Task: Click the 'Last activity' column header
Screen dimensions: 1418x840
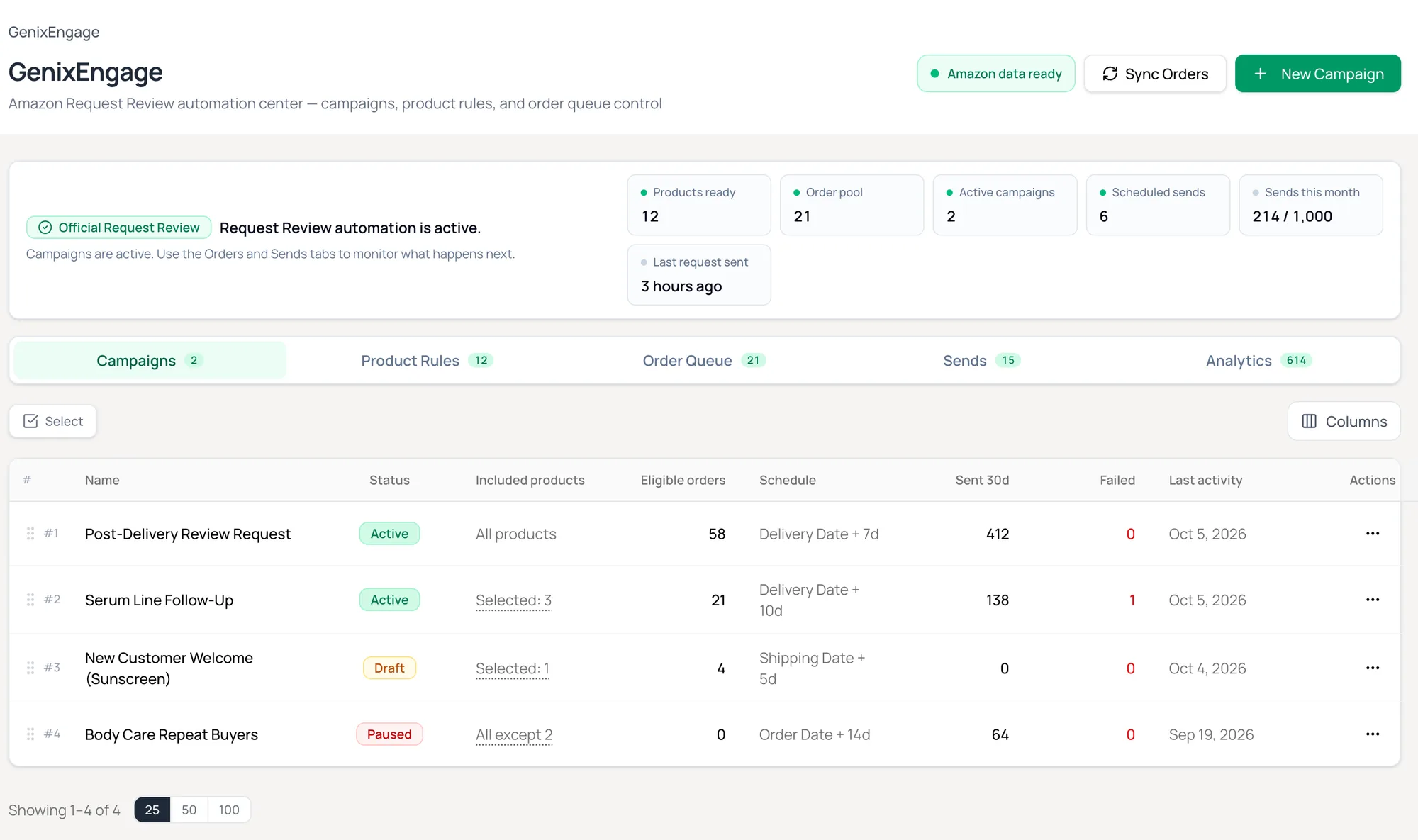Action: point(1205,480)
